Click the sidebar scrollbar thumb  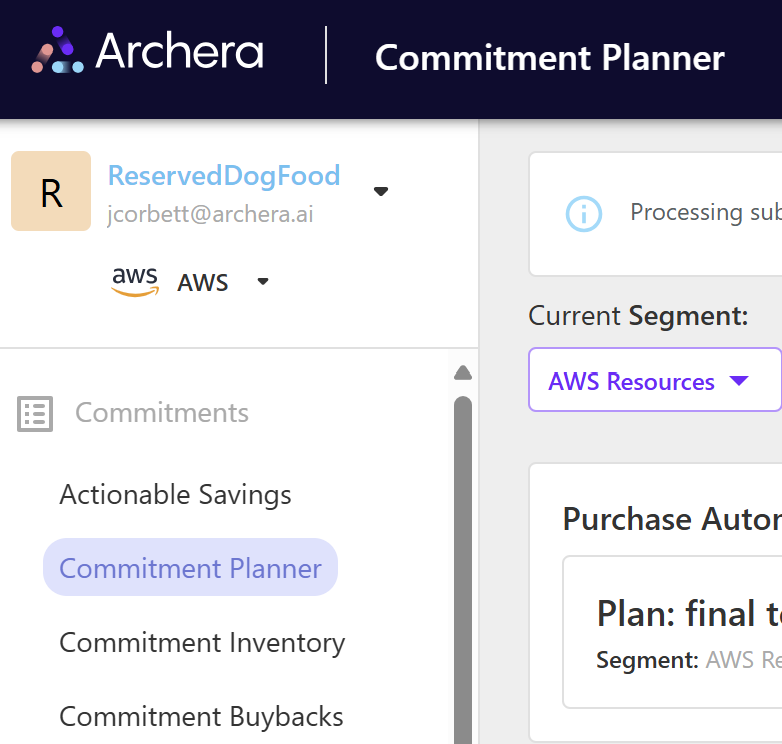pyautogui.click(x=463, y=570)
